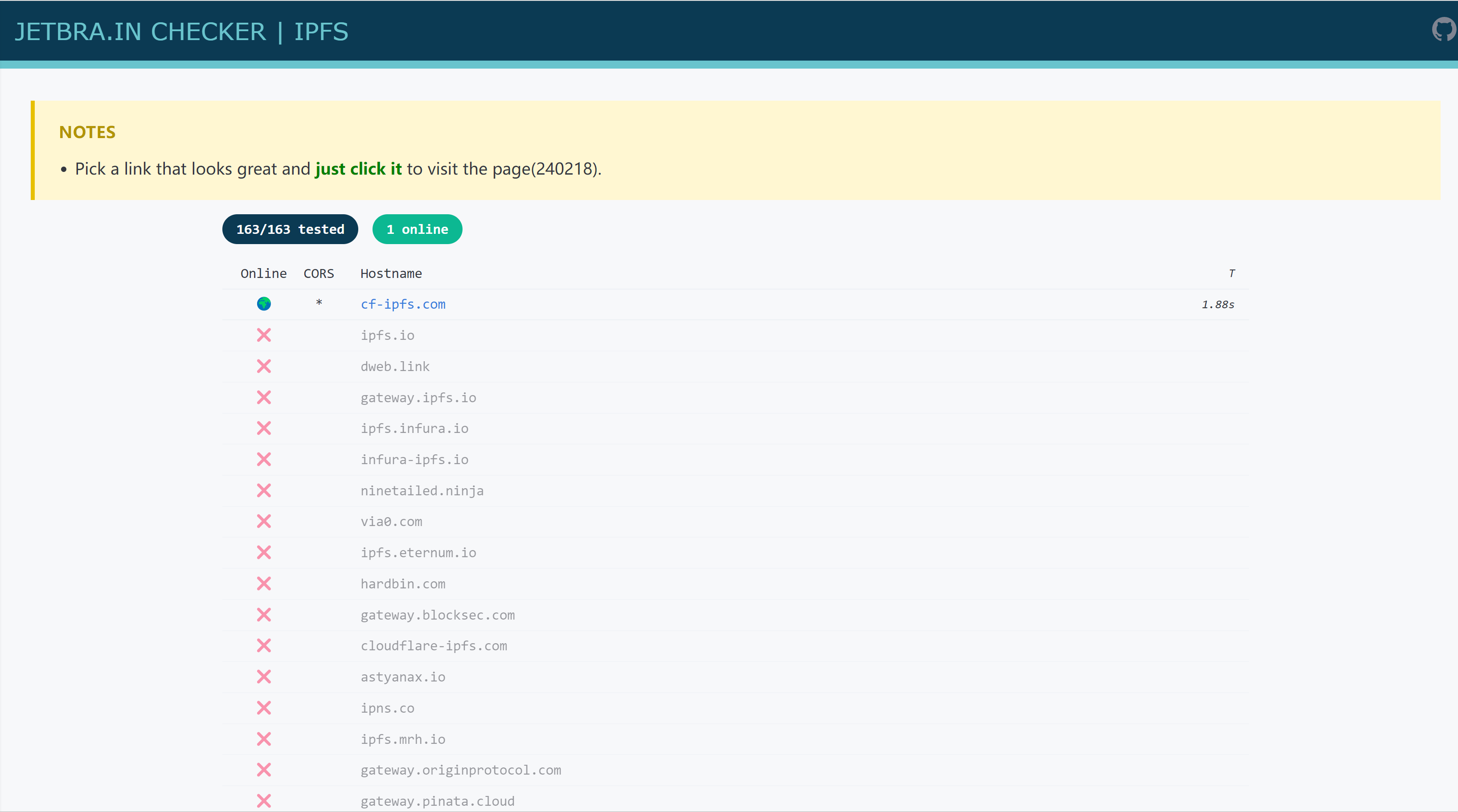Image resolution: width=1458 pixels, height=812 pixels.
Task: Click red X icon beside cloudflare-ipfs.com
Action: coord(264,646)
